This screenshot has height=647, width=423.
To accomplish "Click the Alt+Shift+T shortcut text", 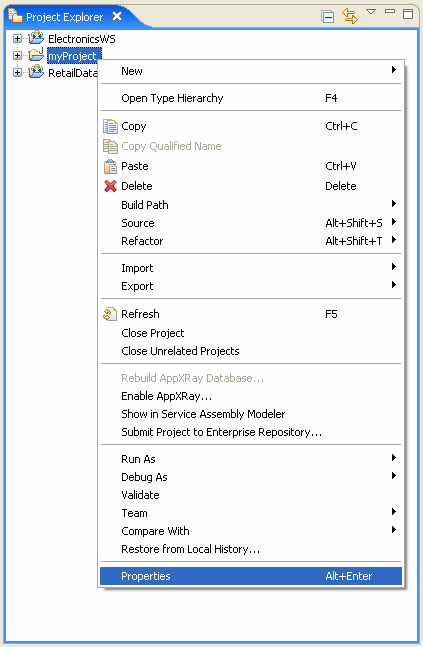I will coord(354,241).
